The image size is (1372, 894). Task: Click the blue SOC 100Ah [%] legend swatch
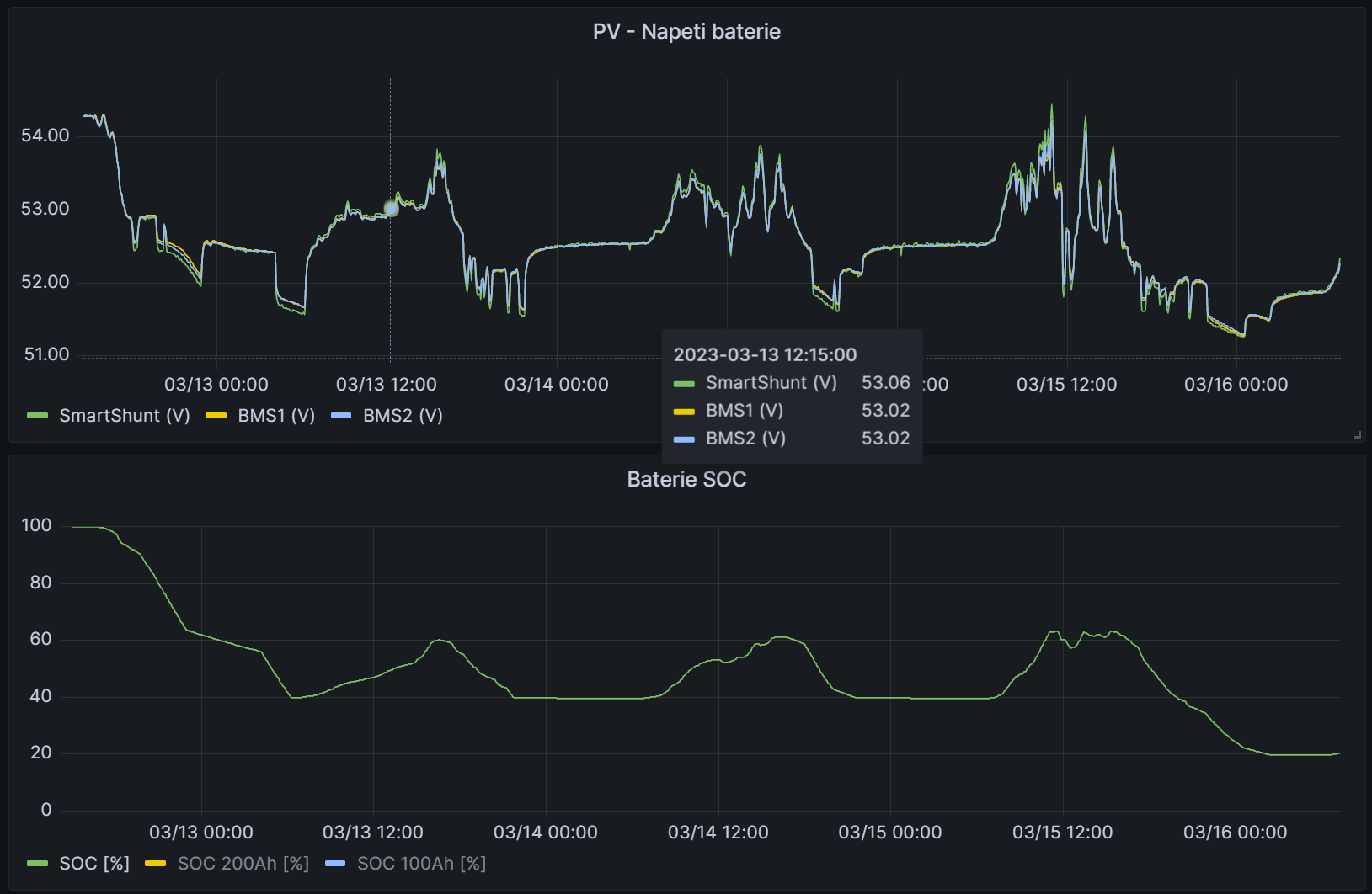335,864
